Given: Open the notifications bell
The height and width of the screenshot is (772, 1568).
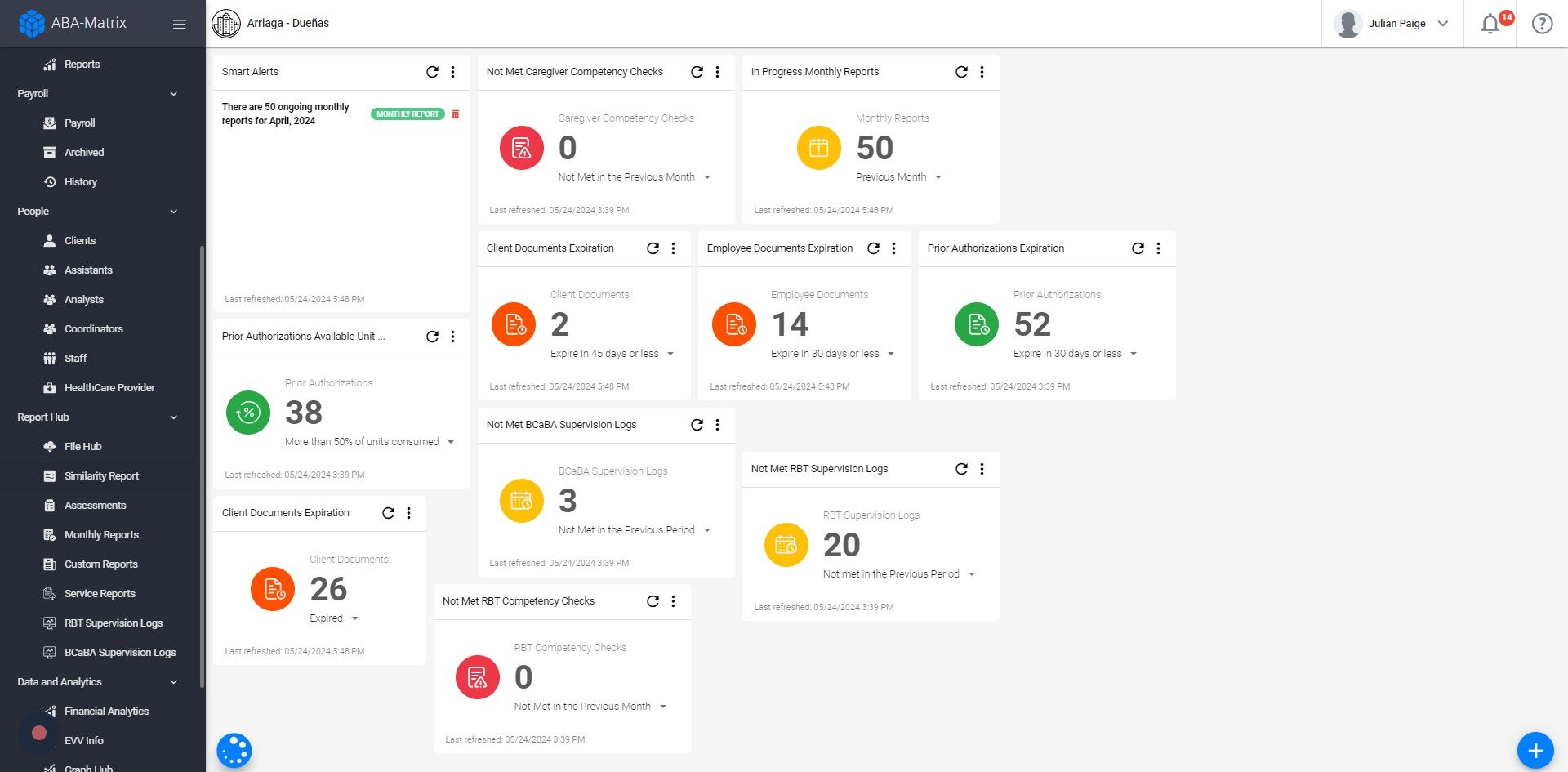Looking at the screenshot, I should (x=1490, y=24).
